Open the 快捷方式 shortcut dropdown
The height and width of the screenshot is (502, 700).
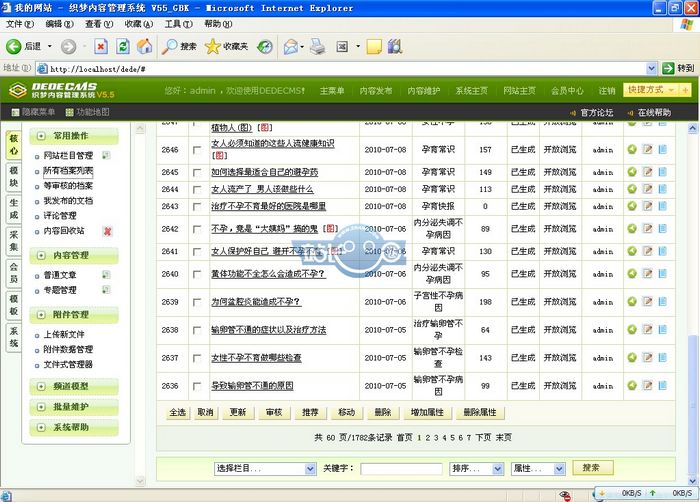tap(651, 90)
